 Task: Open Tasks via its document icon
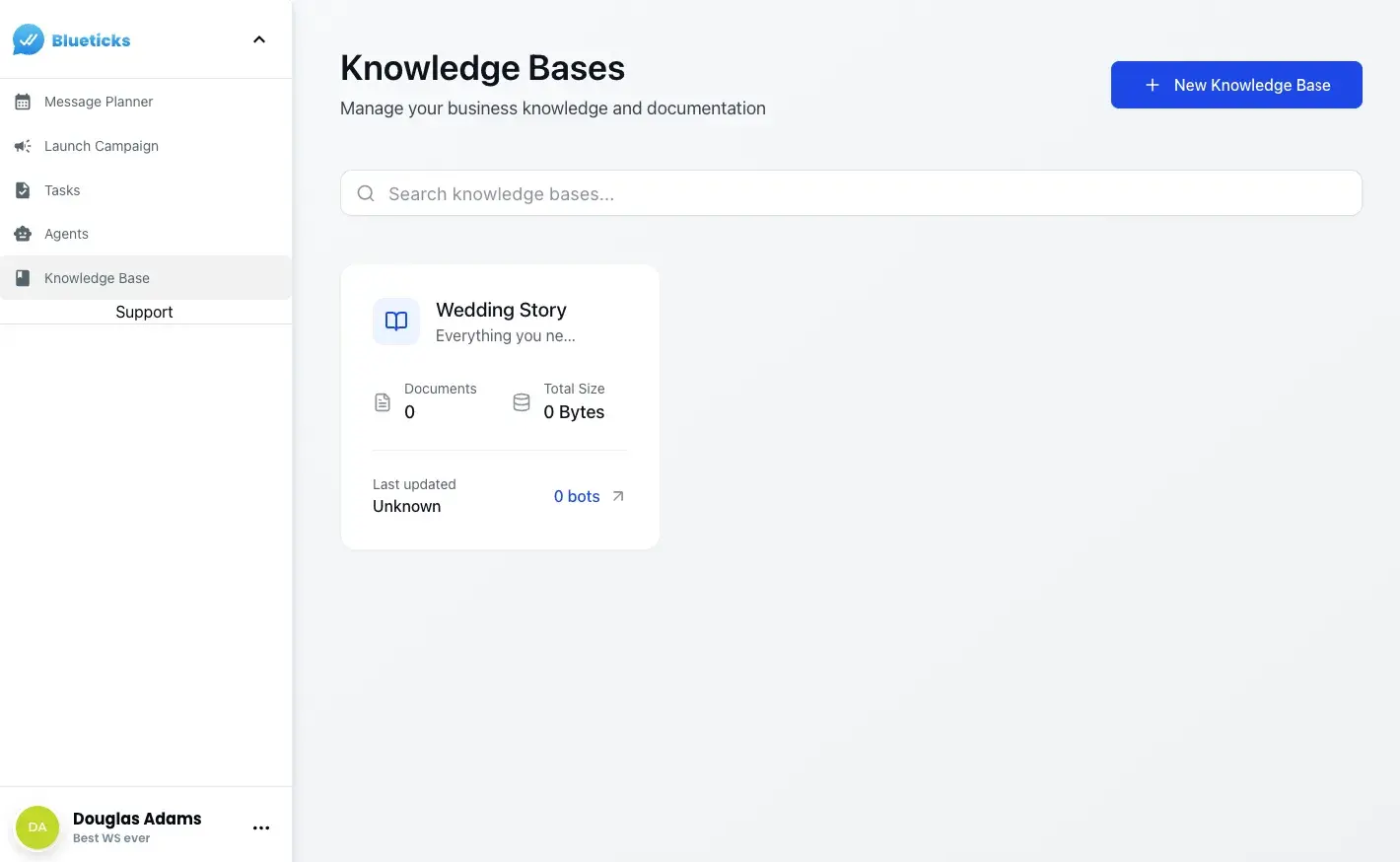point(22,189)
